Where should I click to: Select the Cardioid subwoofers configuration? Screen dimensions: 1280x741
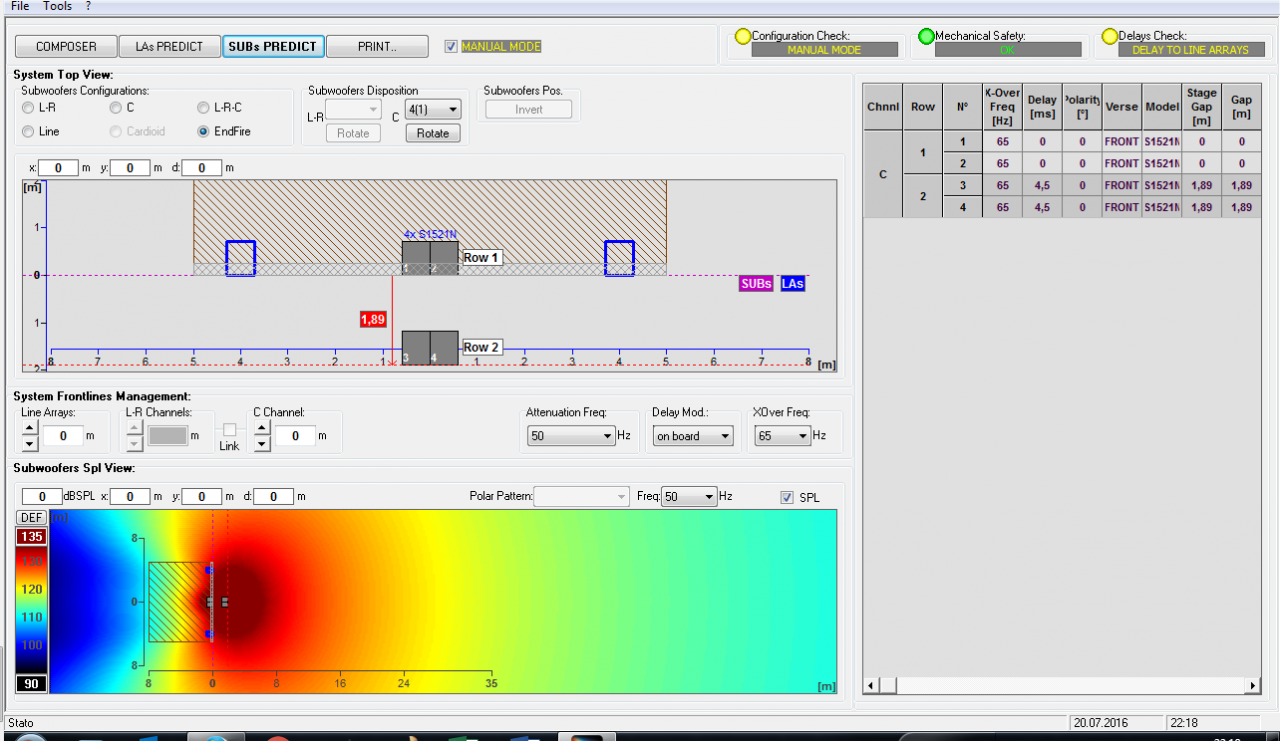116,131
